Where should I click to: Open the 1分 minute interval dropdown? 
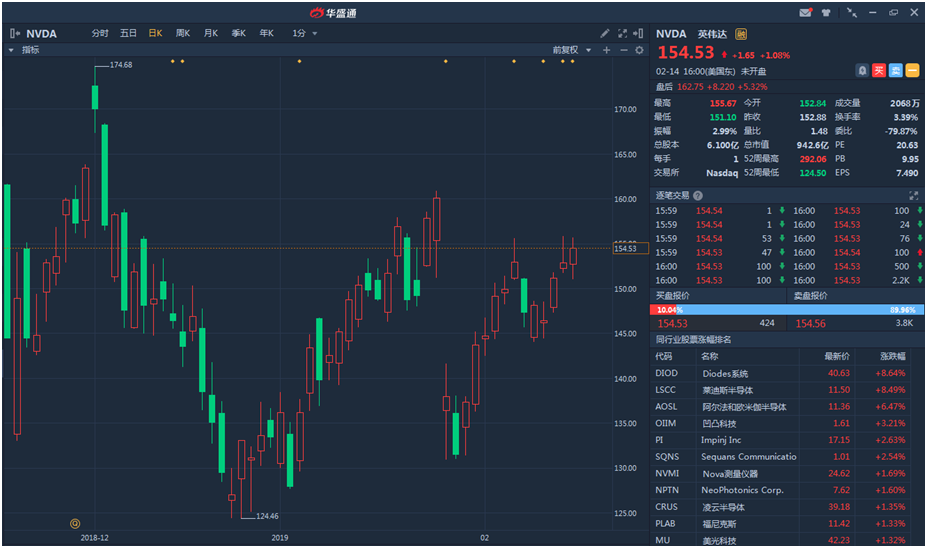pyautogui.click(x=305, y=33)
